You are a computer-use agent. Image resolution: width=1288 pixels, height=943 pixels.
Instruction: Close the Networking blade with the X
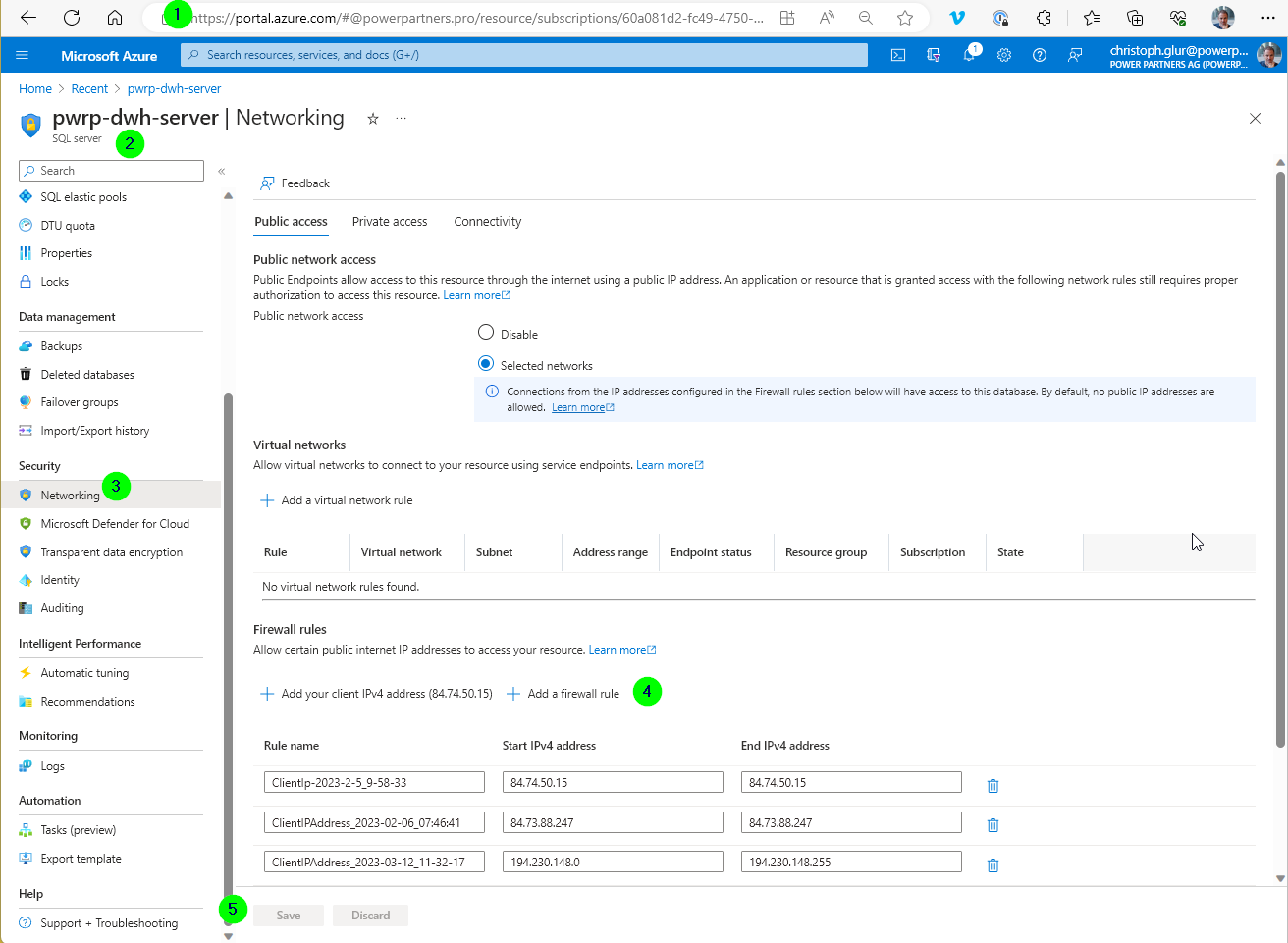1255,119
